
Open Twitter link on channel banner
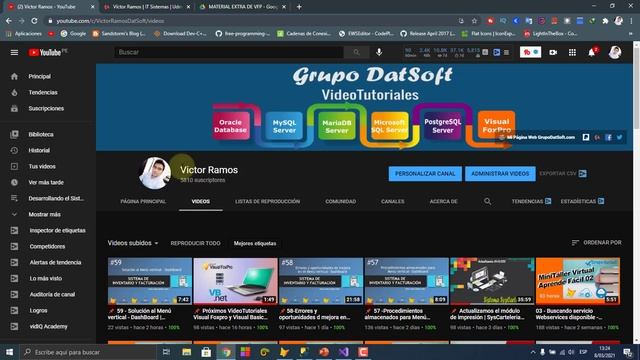coord(619,138)
